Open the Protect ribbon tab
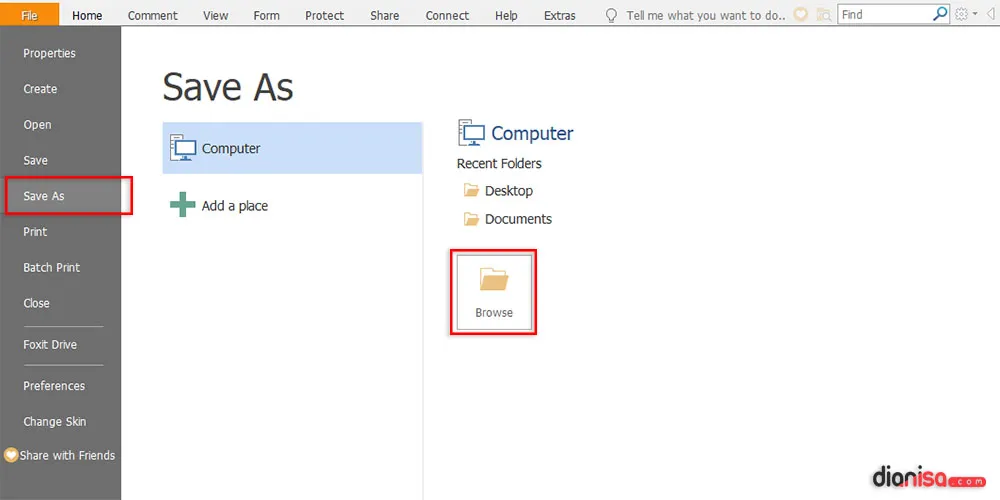The image size is (1000, 500). coord(324,15)
